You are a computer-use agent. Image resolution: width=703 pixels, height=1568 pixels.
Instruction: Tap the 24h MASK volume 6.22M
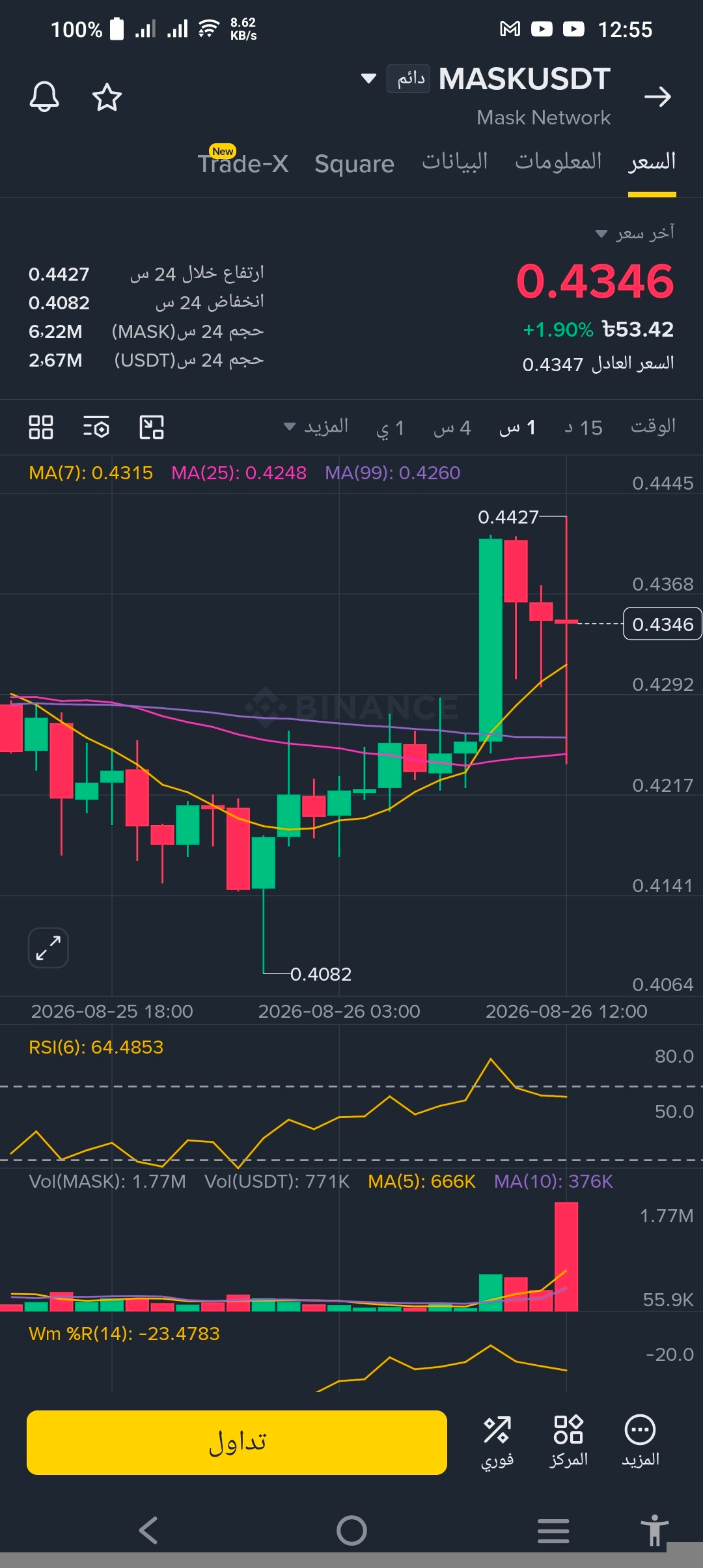(x=55, y=331)
